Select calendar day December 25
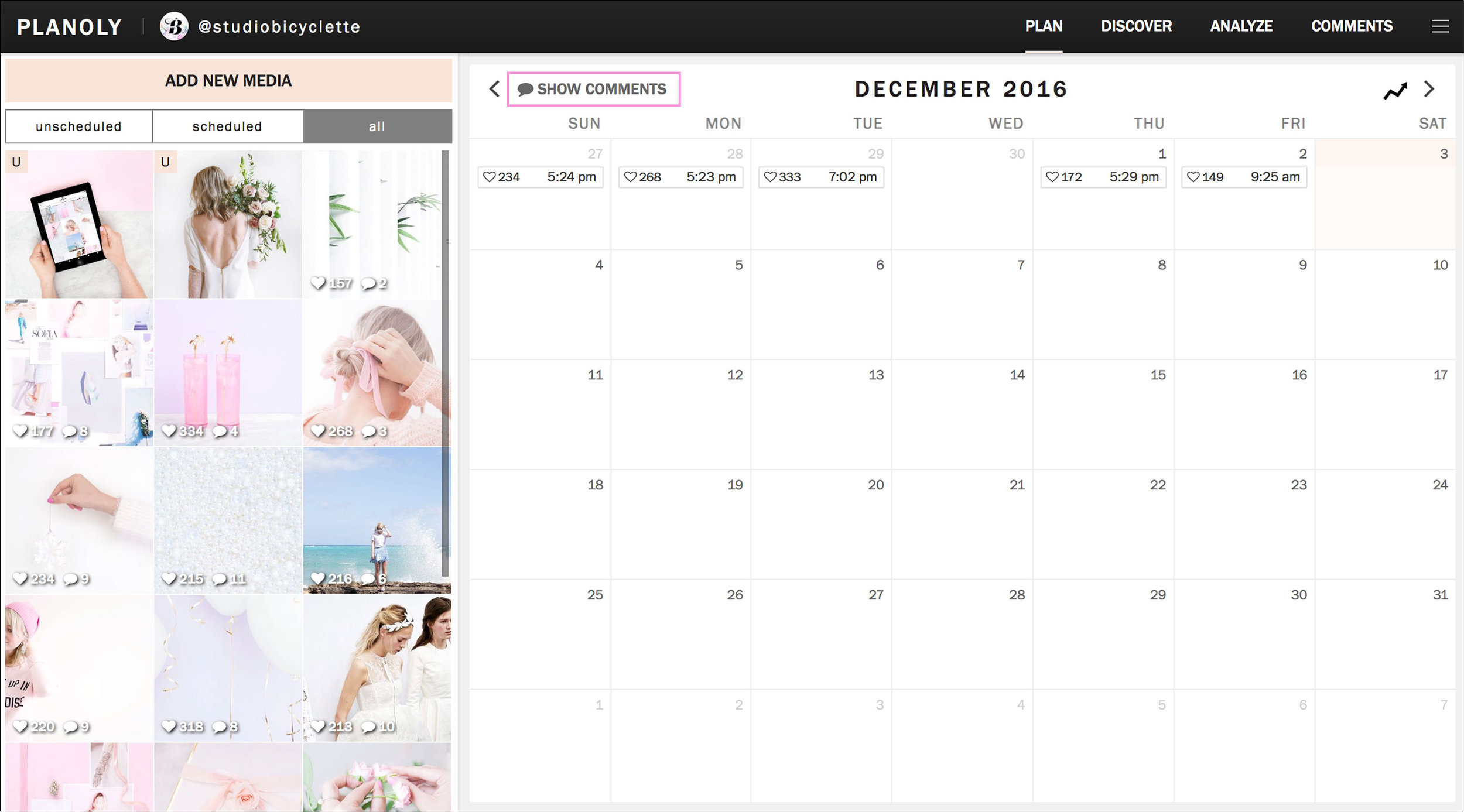The height and width of the screenshot is (812, 1464). pyautogui.click(x=540, y=634)
